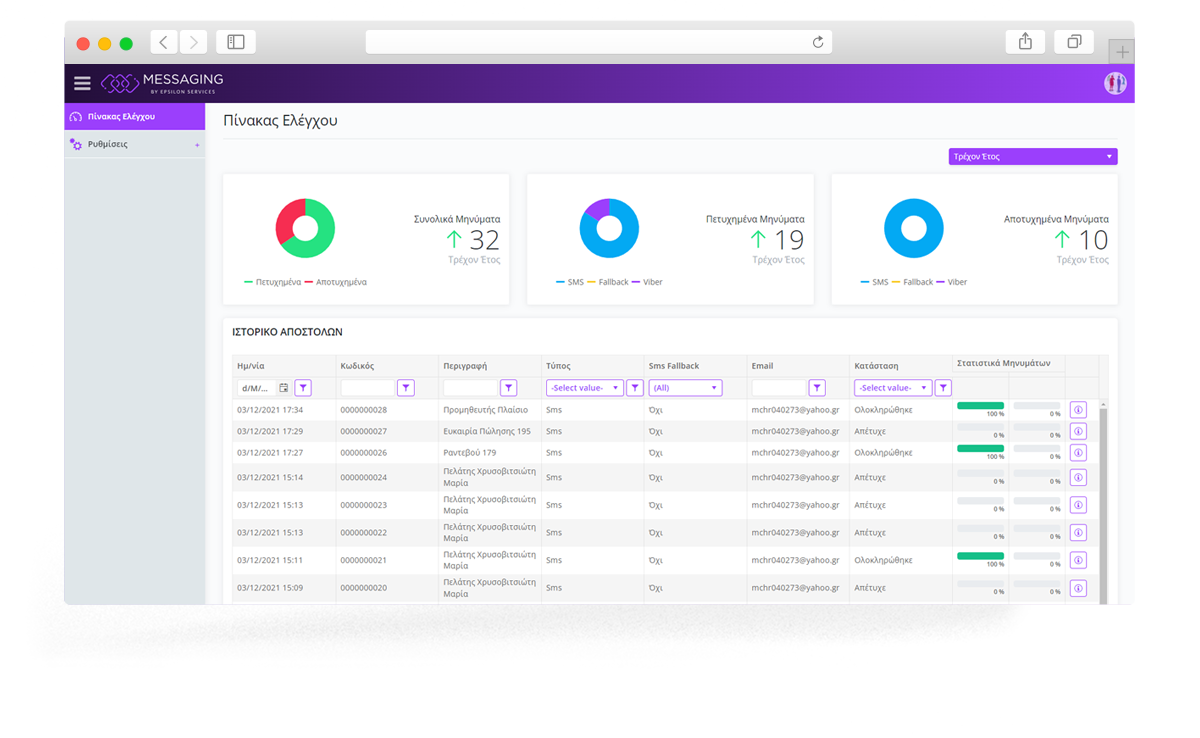Open the hamburger menu in the header
Viewport: 1200px width, 738px height.
pyautogui.click(x=82, y=84)
